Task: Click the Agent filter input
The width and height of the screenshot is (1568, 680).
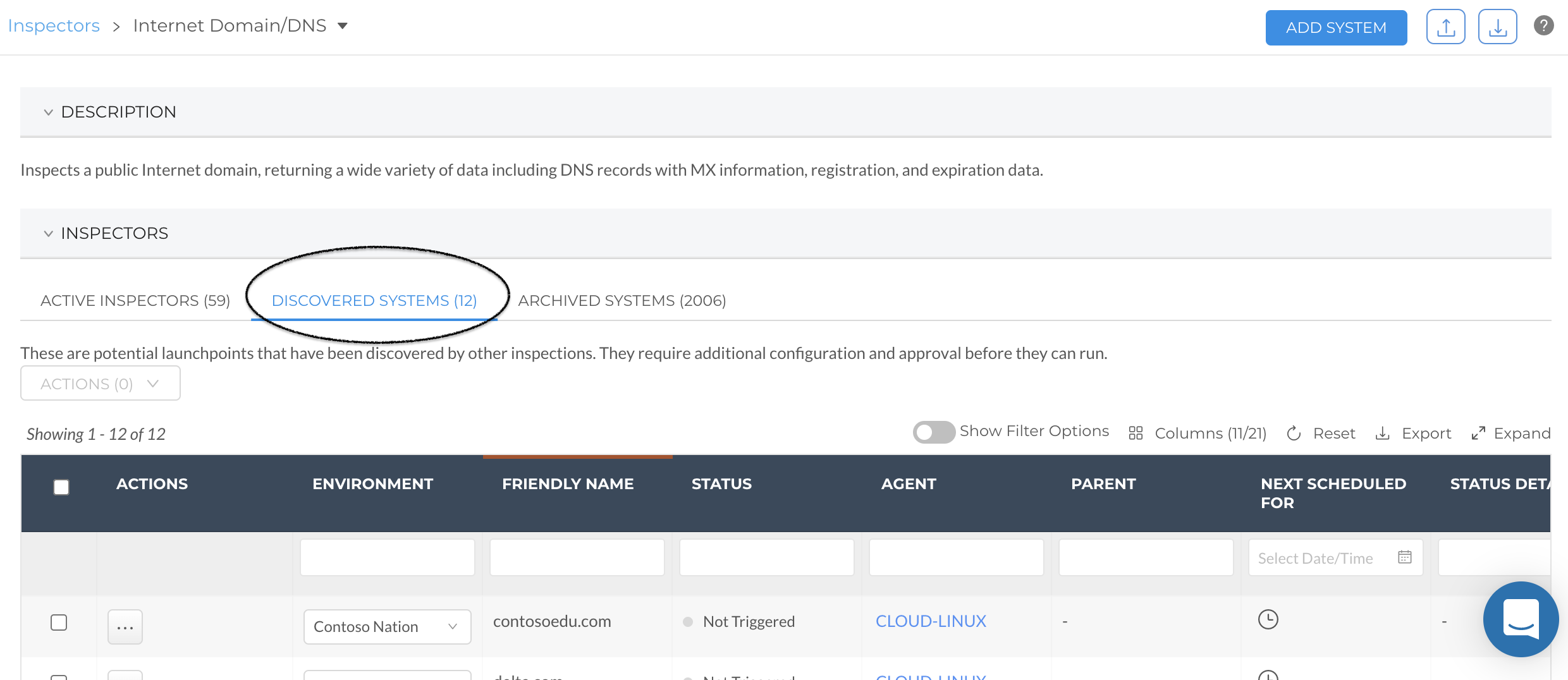Action: click(x=956, y=557)
